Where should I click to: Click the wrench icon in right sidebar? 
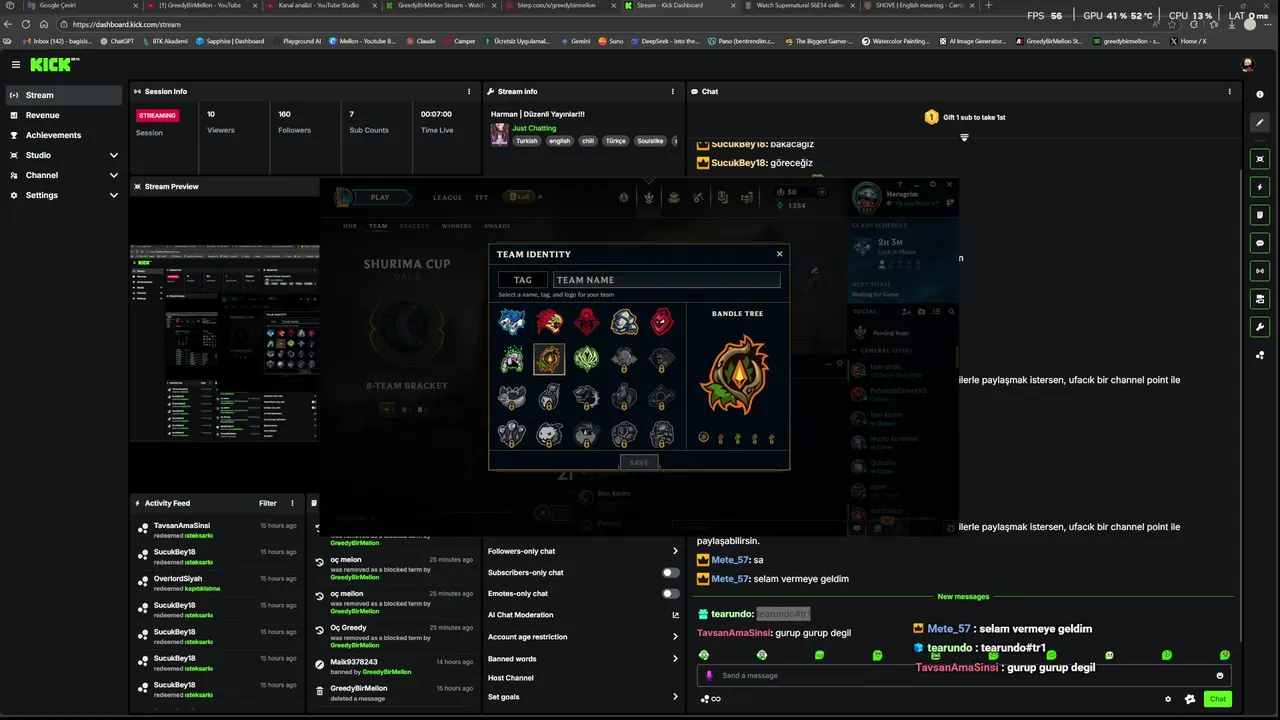pyautogui.click(x=1260, y=327)
